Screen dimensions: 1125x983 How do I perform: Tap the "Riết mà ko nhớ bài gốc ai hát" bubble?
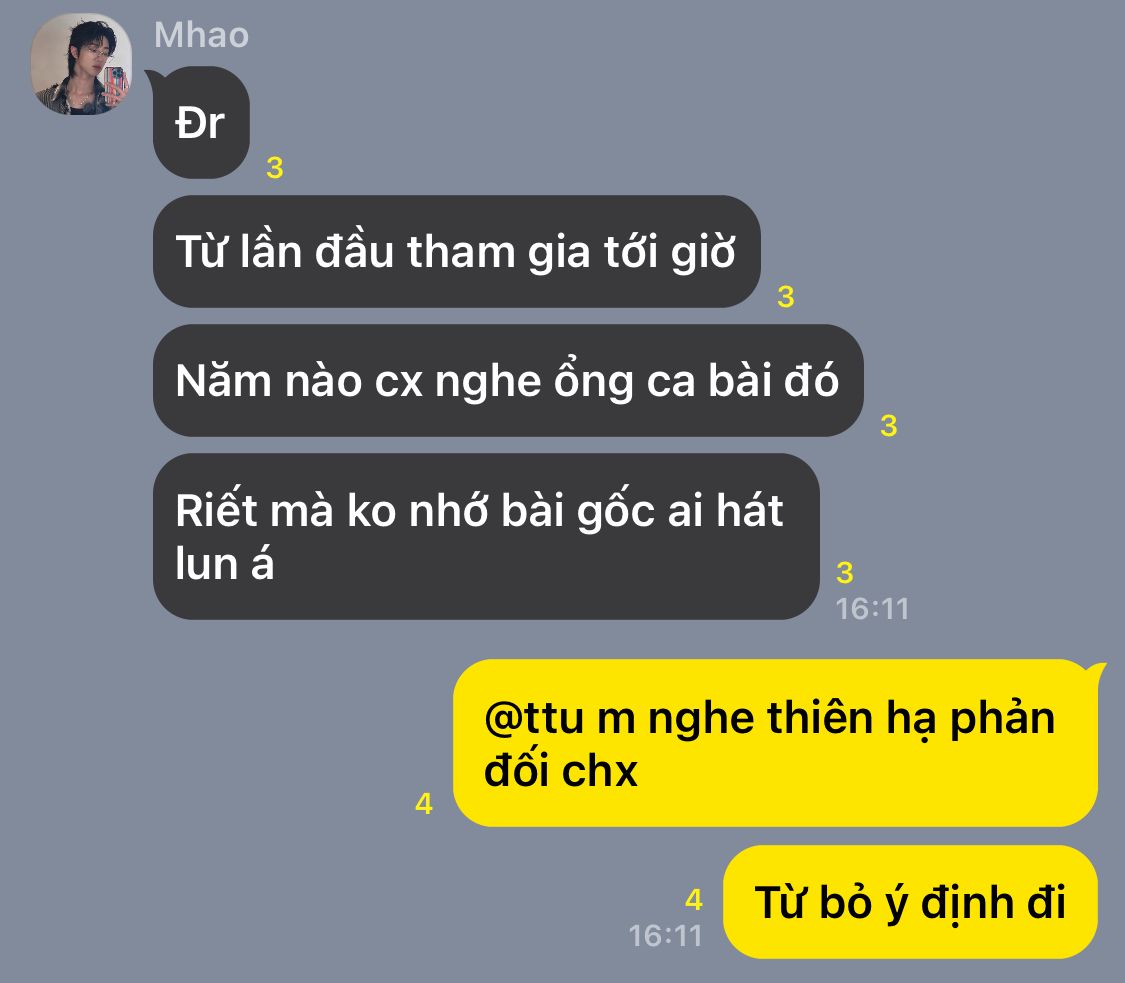coord(486,536)
